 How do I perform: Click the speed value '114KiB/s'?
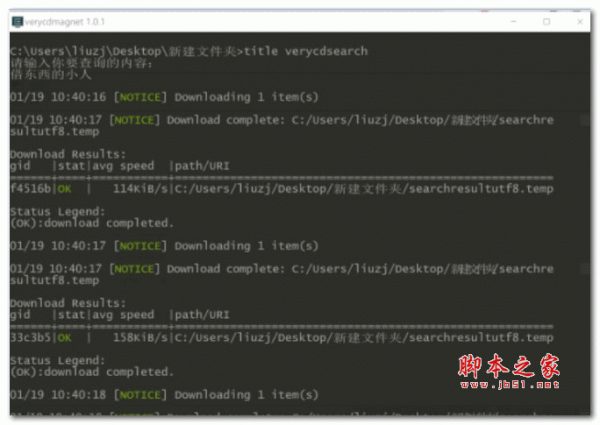pos(140,189)
